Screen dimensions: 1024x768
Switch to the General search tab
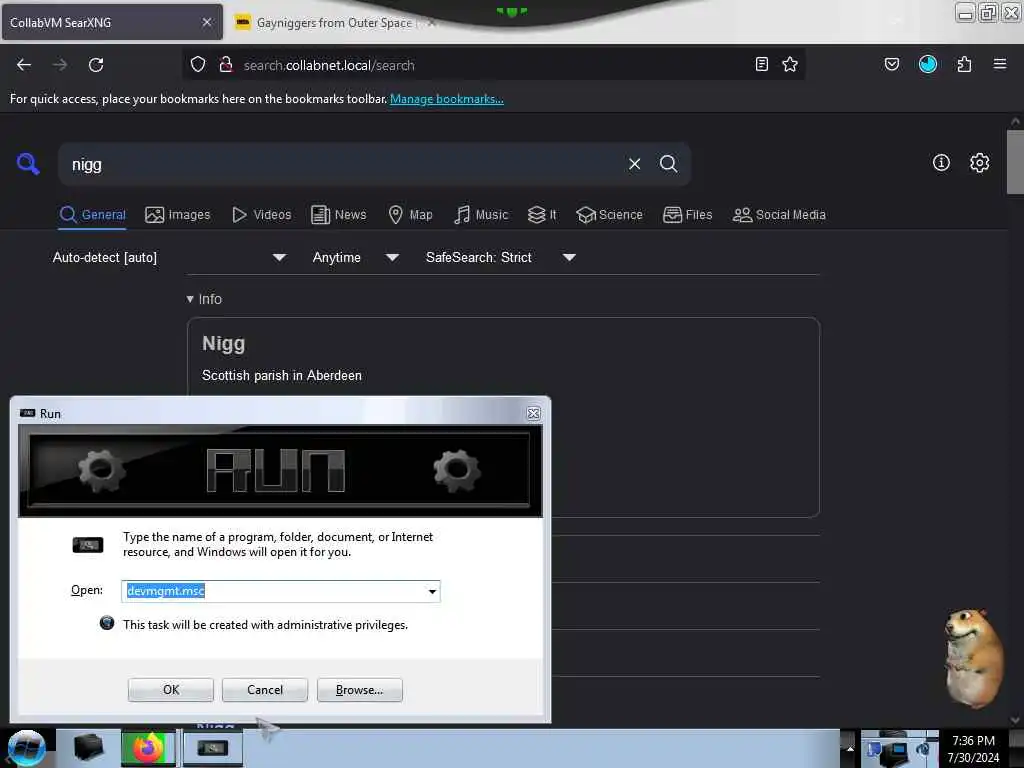point(92,215)
